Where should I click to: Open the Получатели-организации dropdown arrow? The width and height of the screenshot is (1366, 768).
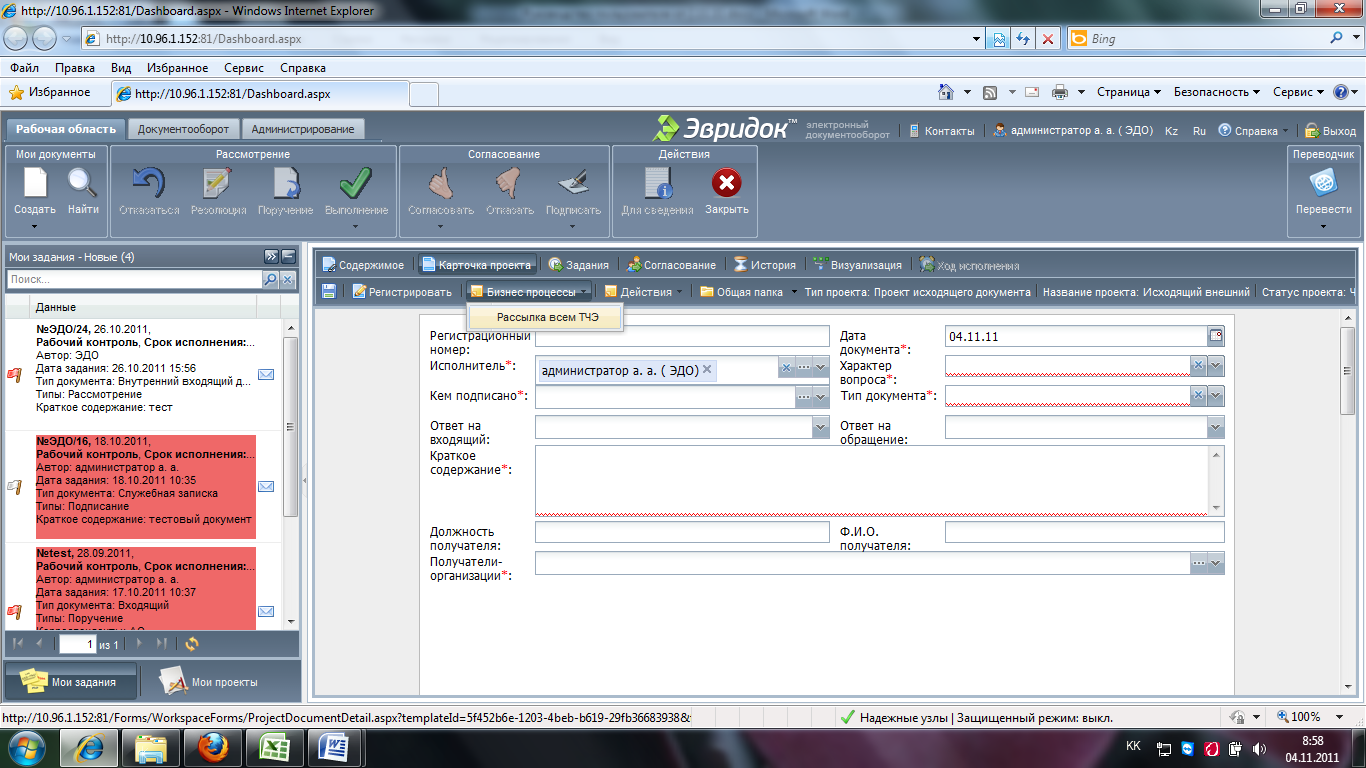(x=1216, y=563)
